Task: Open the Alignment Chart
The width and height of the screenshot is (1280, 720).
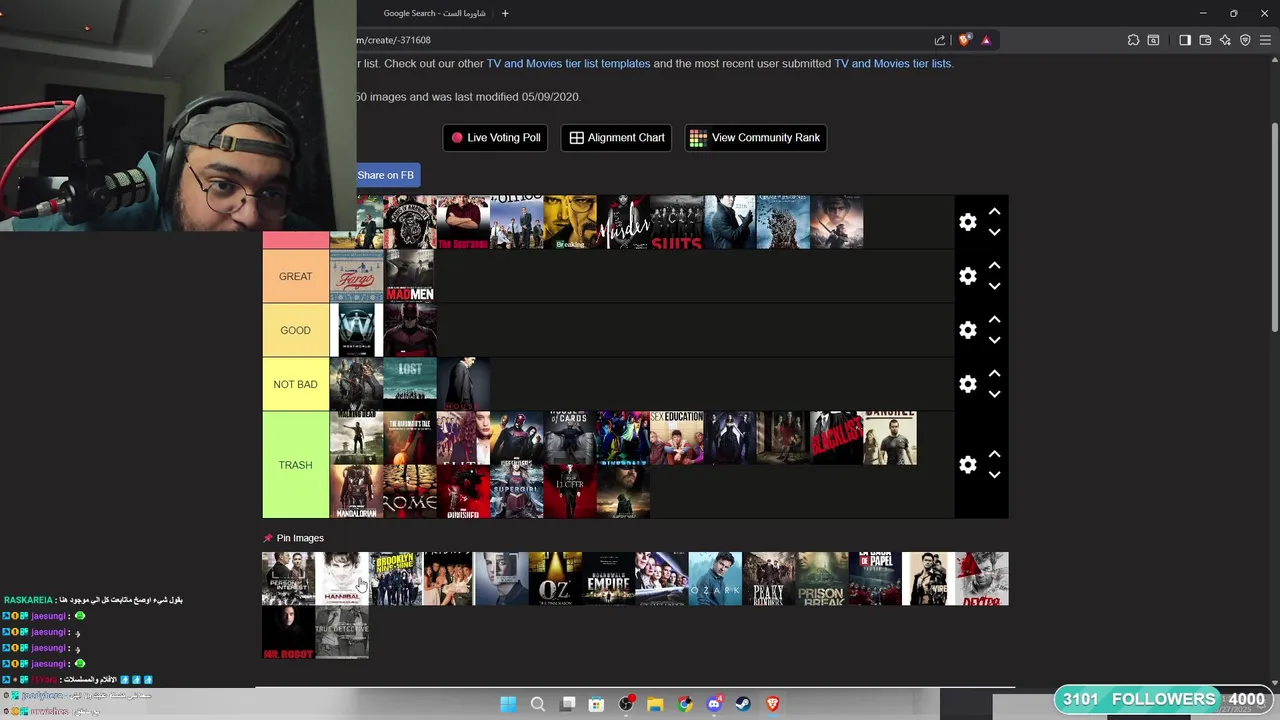Action: coord(616,138)
